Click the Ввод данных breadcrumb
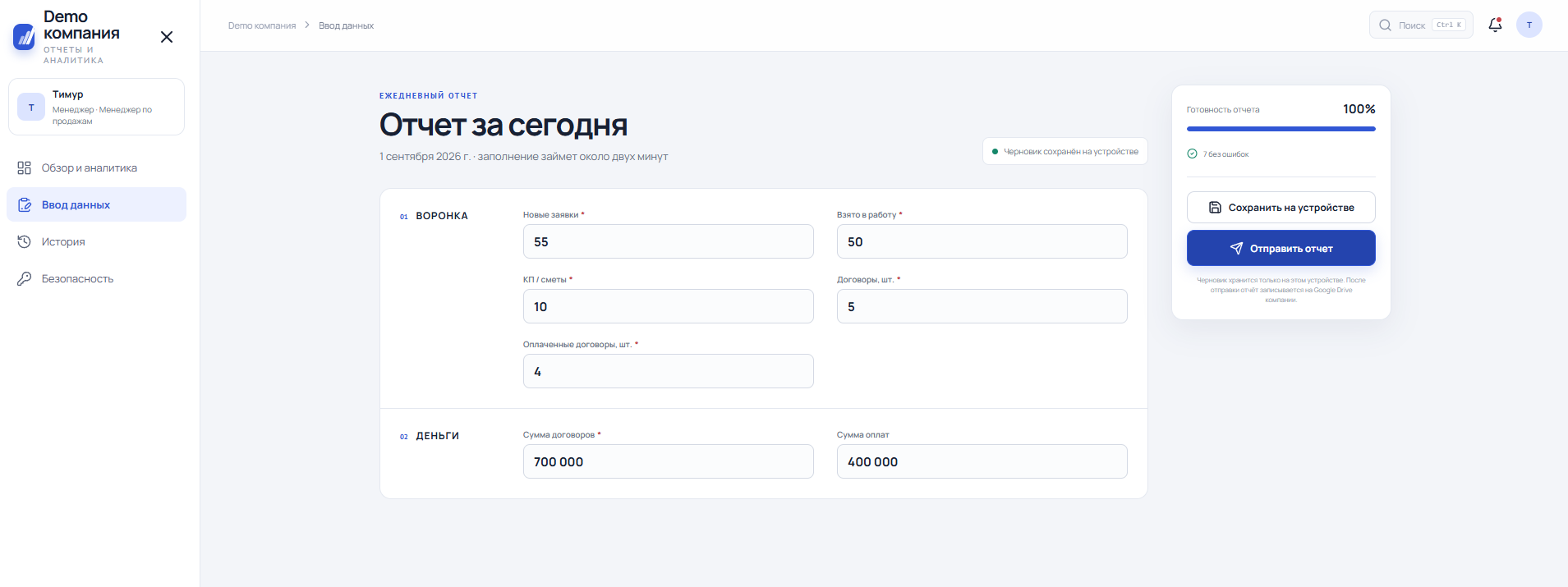Viewport: 1568px width, 587px height. tap(346, 25)
